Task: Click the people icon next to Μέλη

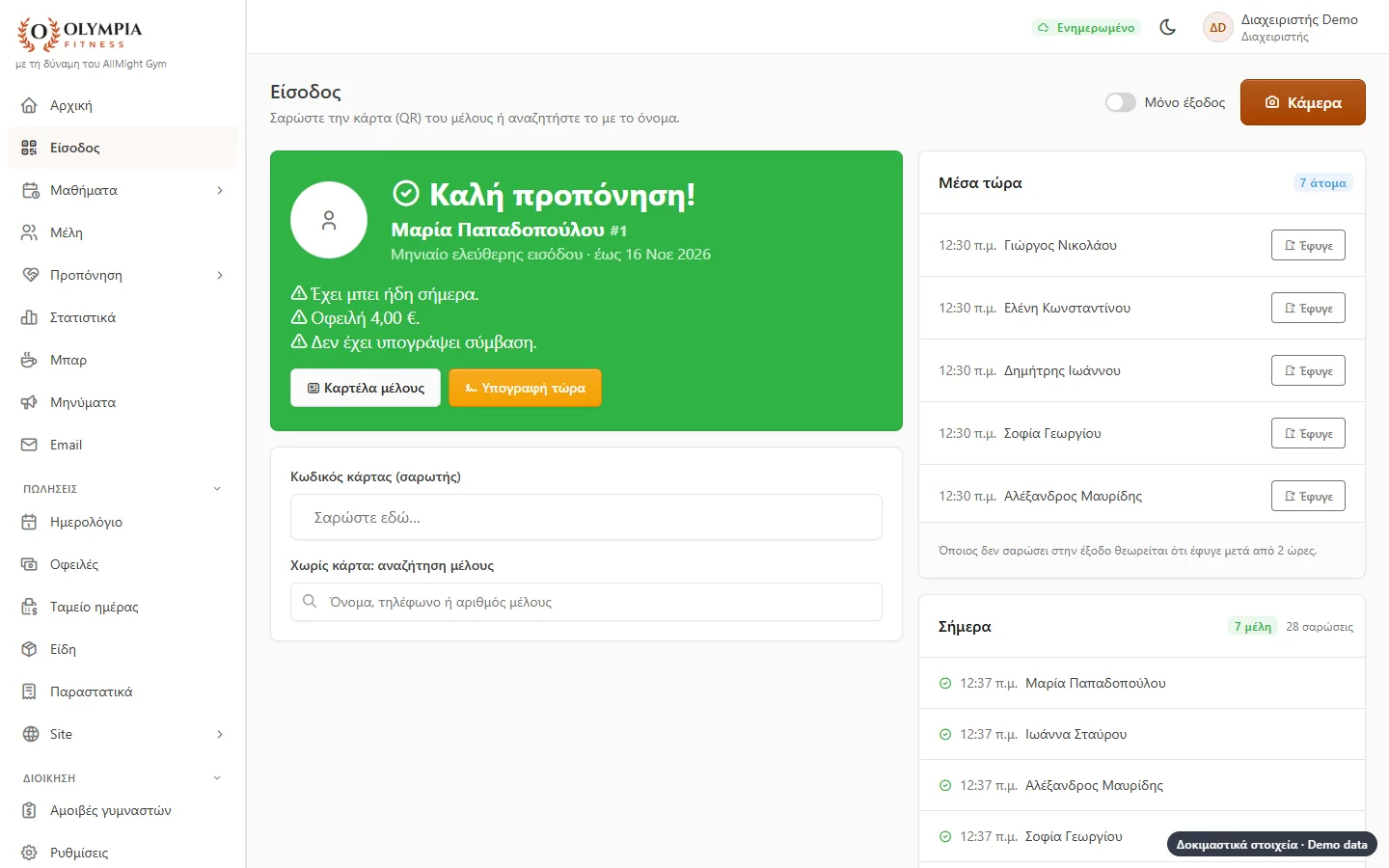Action: tap(30, 232)
